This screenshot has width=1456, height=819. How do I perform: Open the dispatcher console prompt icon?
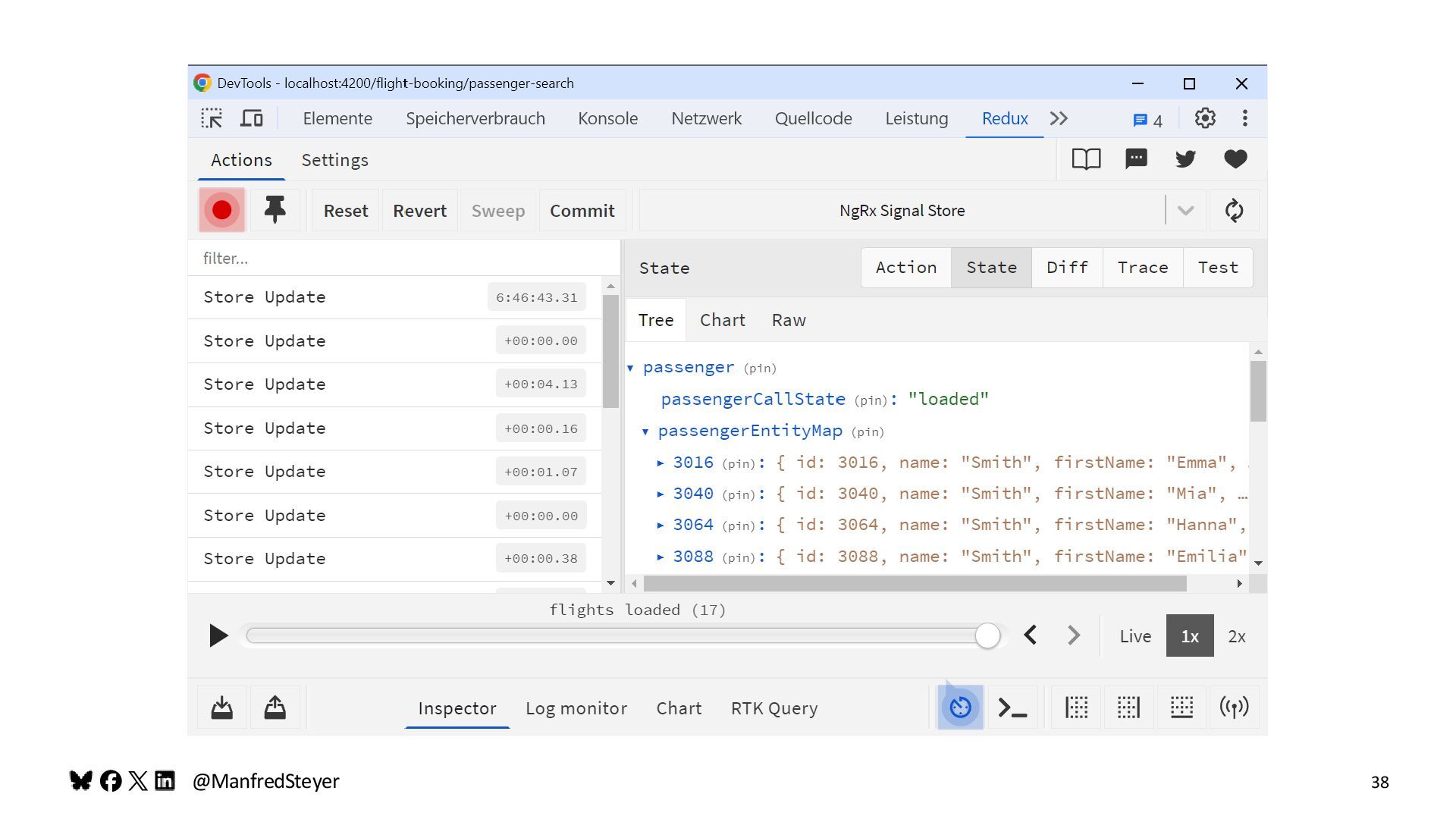(x=1012, y=708)
